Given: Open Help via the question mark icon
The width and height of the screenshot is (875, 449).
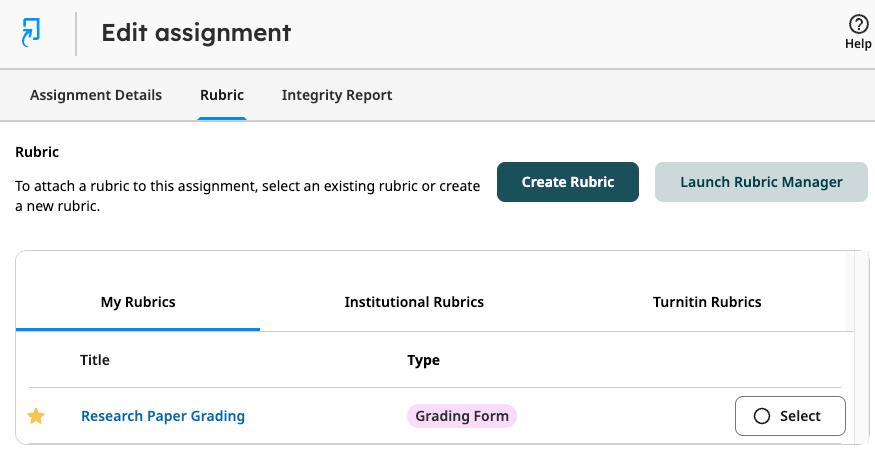Looking at the screenshot, I should tap(858, 24).
